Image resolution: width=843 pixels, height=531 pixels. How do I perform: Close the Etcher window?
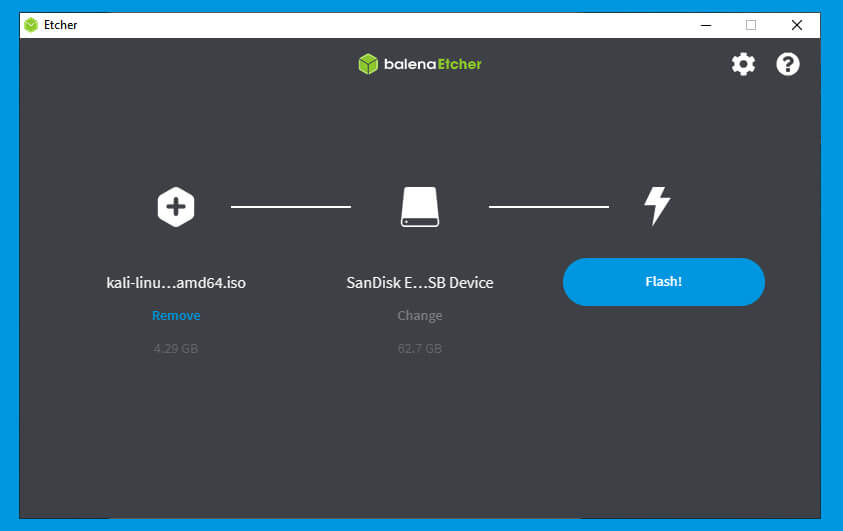click(x=797, y=25)
